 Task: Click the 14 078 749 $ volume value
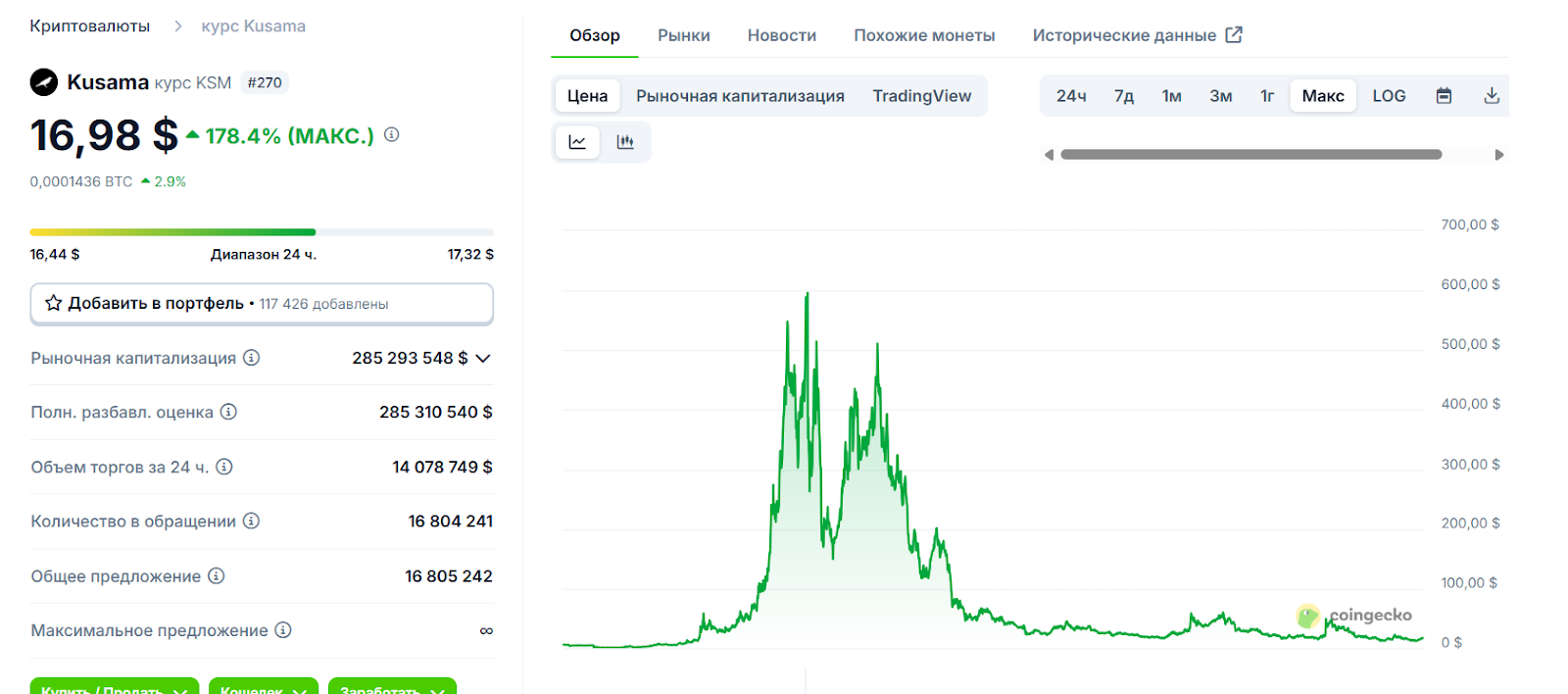pyautogui.click(x=442, y=467)
